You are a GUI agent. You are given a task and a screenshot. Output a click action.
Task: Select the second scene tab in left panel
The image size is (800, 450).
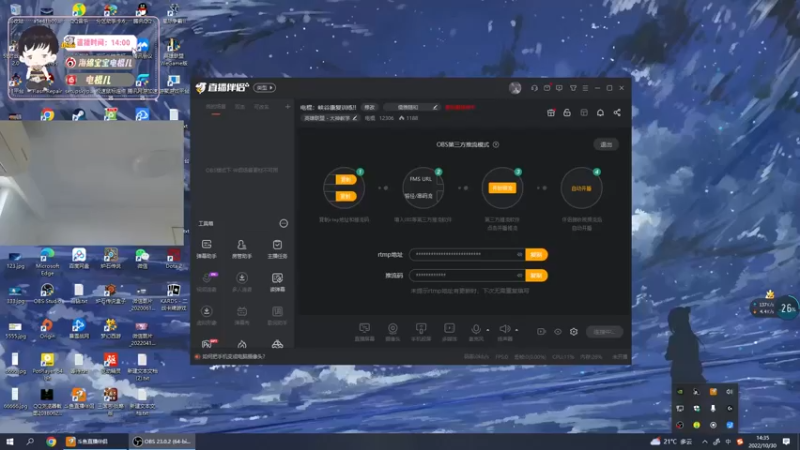pos(240,107)
